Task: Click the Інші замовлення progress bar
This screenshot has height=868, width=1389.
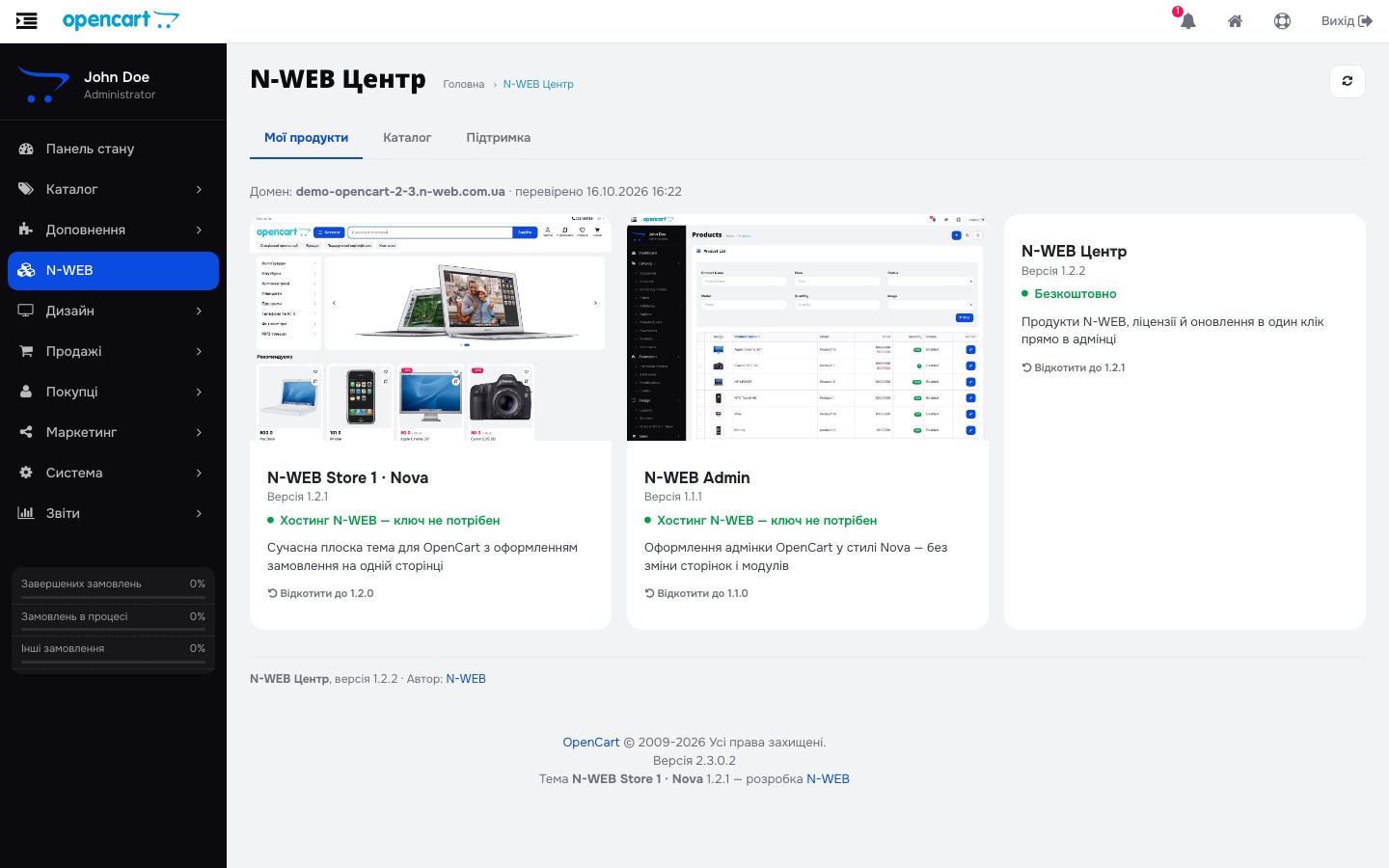Action: [x=113, y=663]
